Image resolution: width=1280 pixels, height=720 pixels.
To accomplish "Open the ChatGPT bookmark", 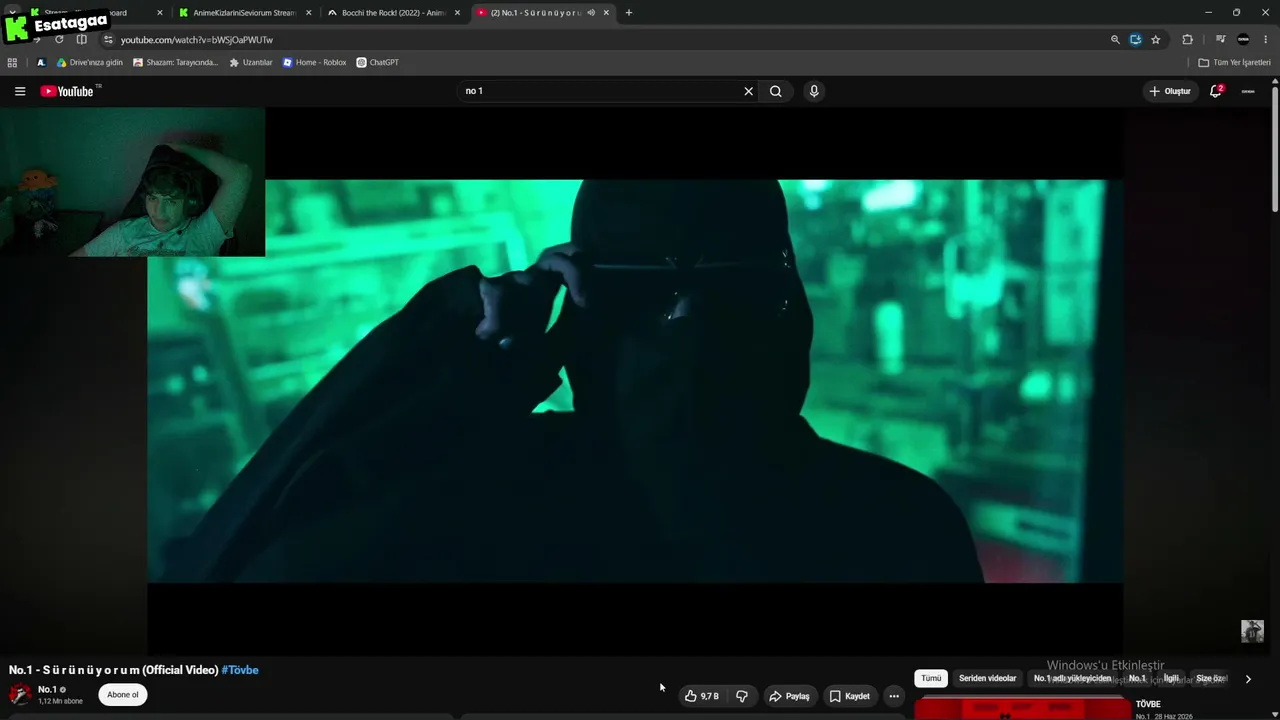I will (378, 62).
